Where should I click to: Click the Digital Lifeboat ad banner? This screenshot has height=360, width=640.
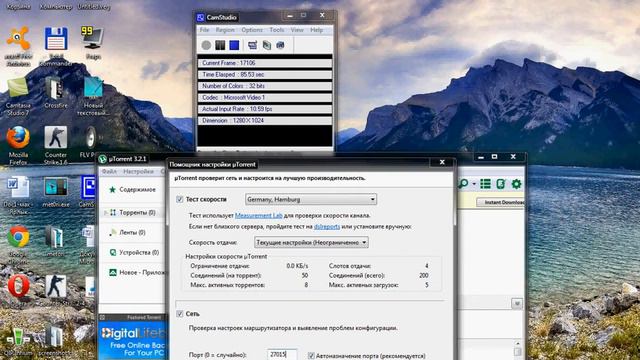(133, 341)
